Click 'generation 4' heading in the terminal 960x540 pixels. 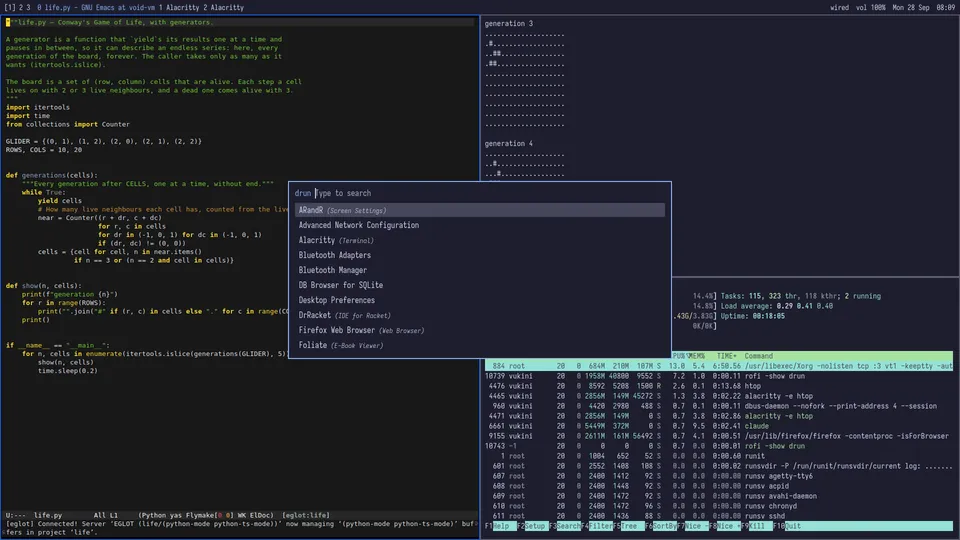pos(509,143)
